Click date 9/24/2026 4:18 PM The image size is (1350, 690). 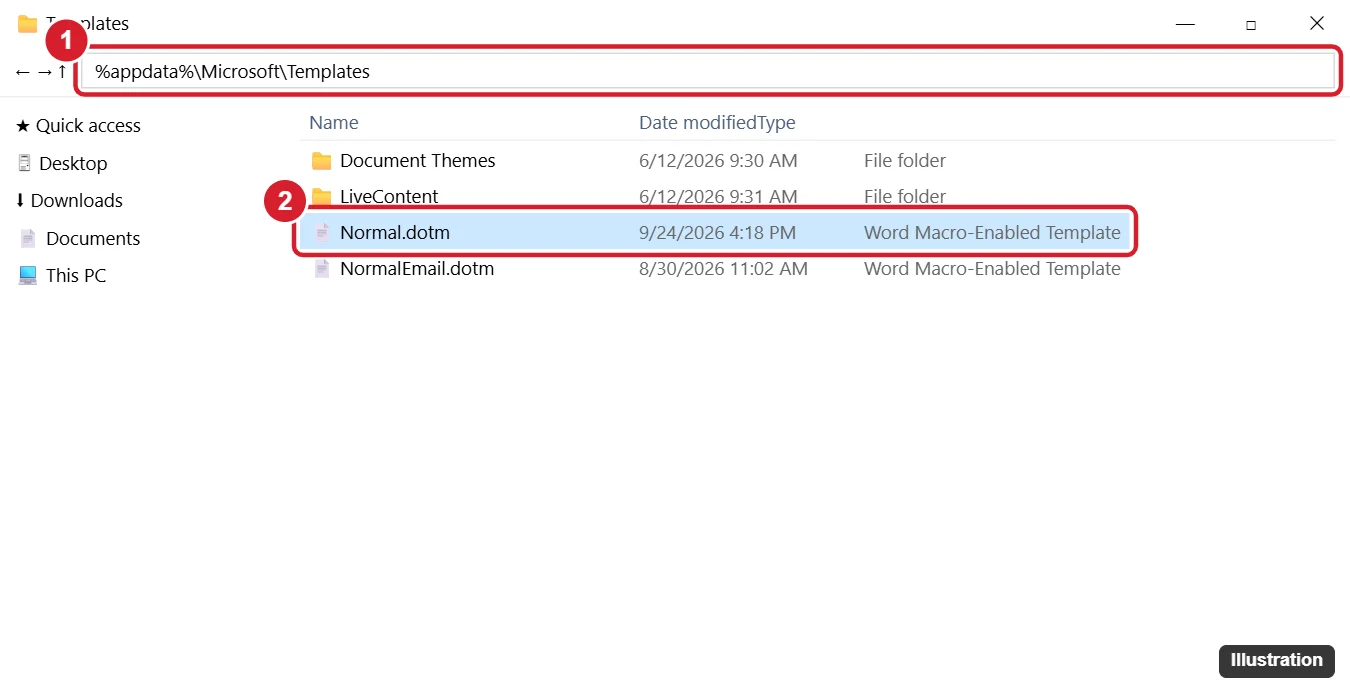718,233
